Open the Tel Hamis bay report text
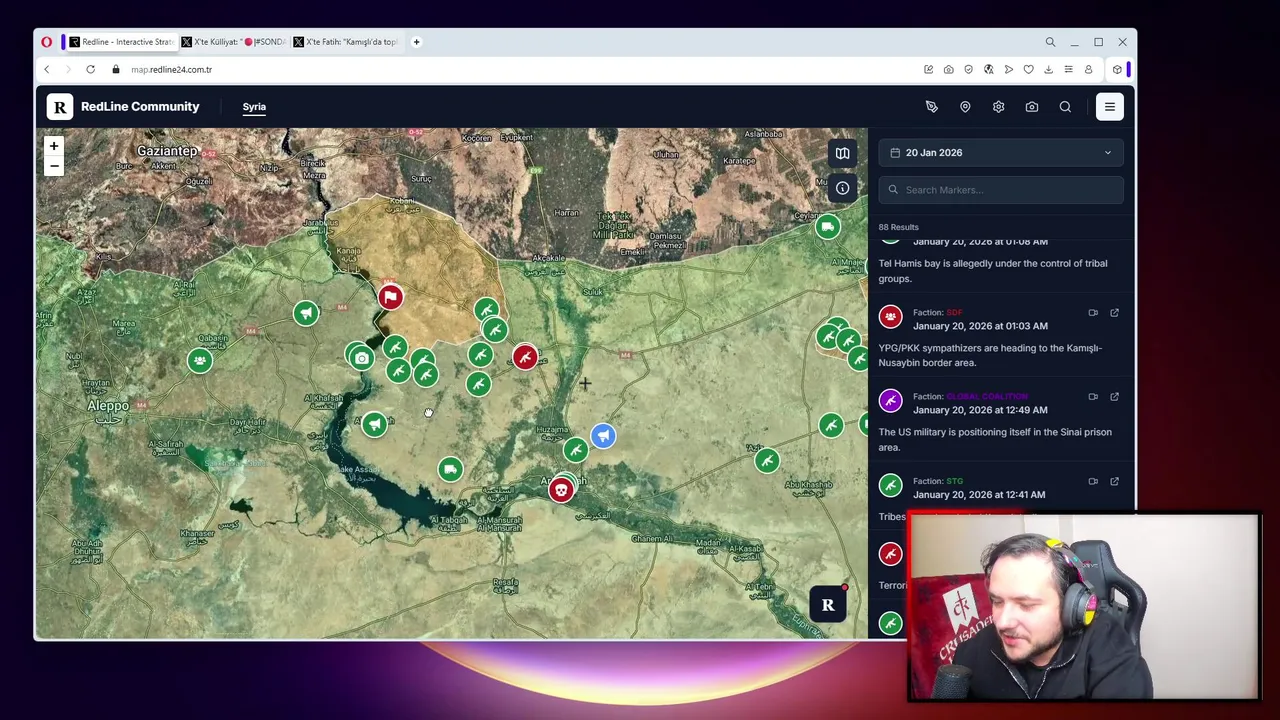Viewport: 1280px width, 720px height. point(993,271)
